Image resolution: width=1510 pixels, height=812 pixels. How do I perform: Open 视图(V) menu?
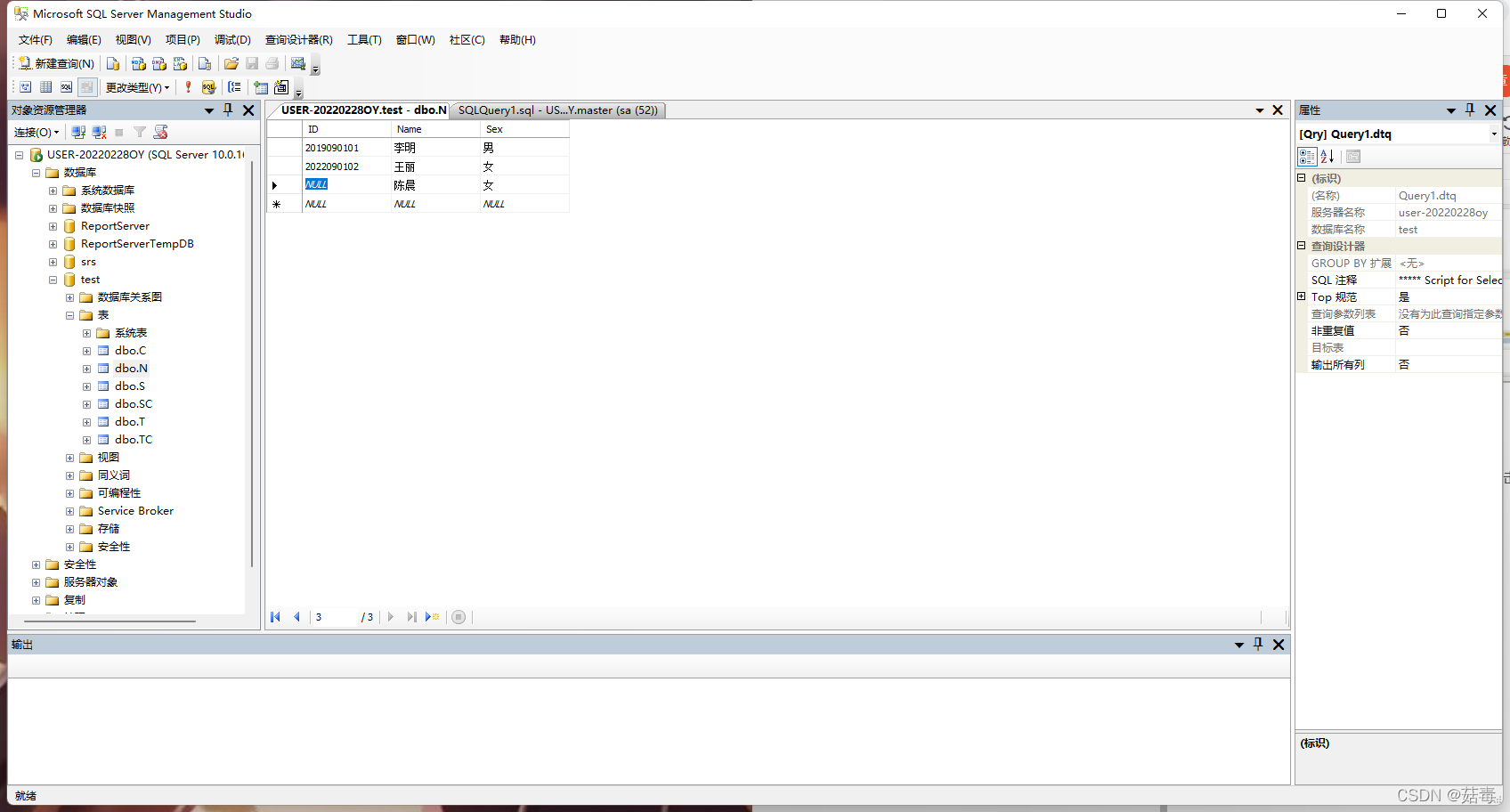133,39
